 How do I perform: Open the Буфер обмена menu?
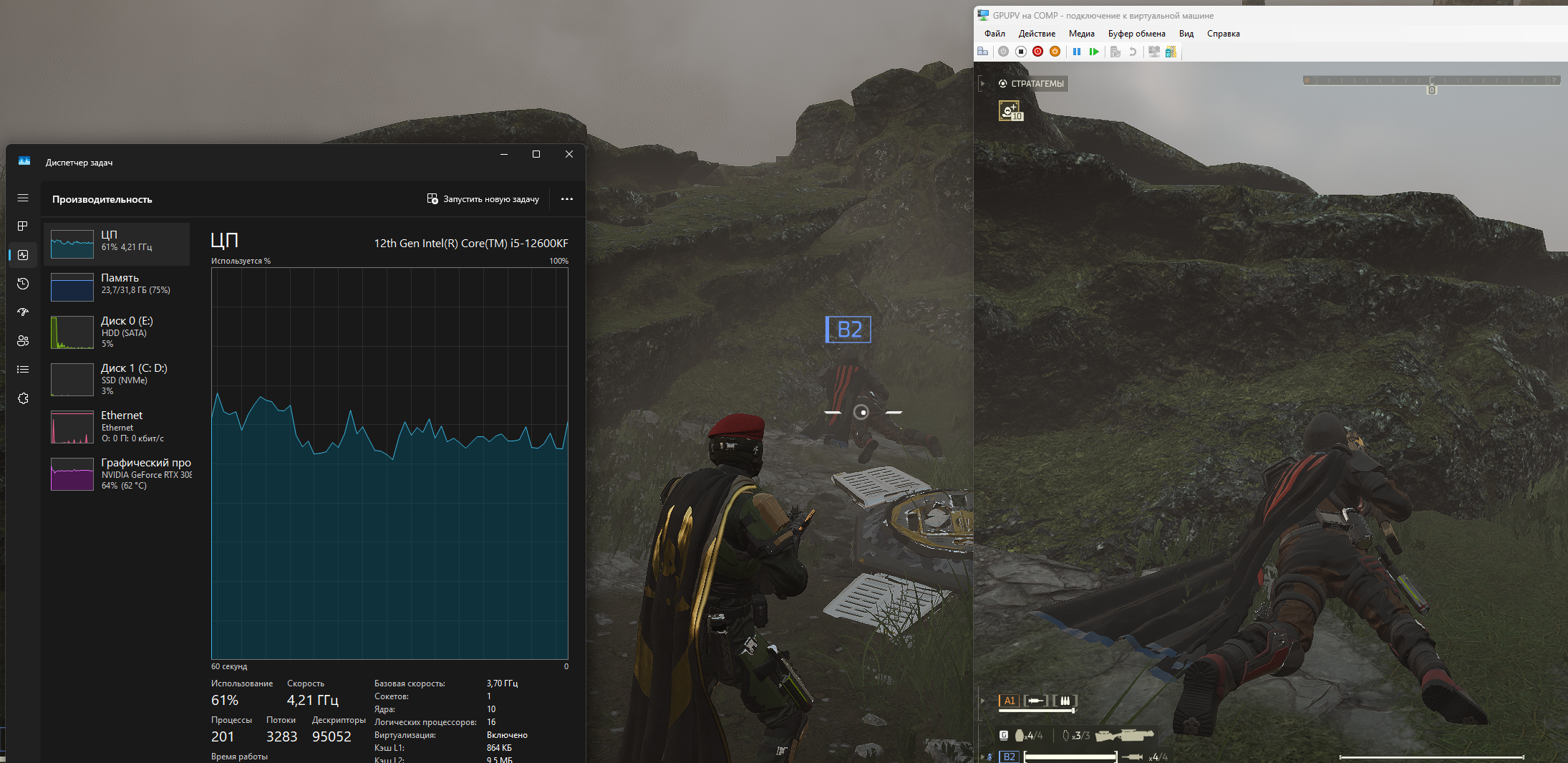click(x=1136, y=34)
